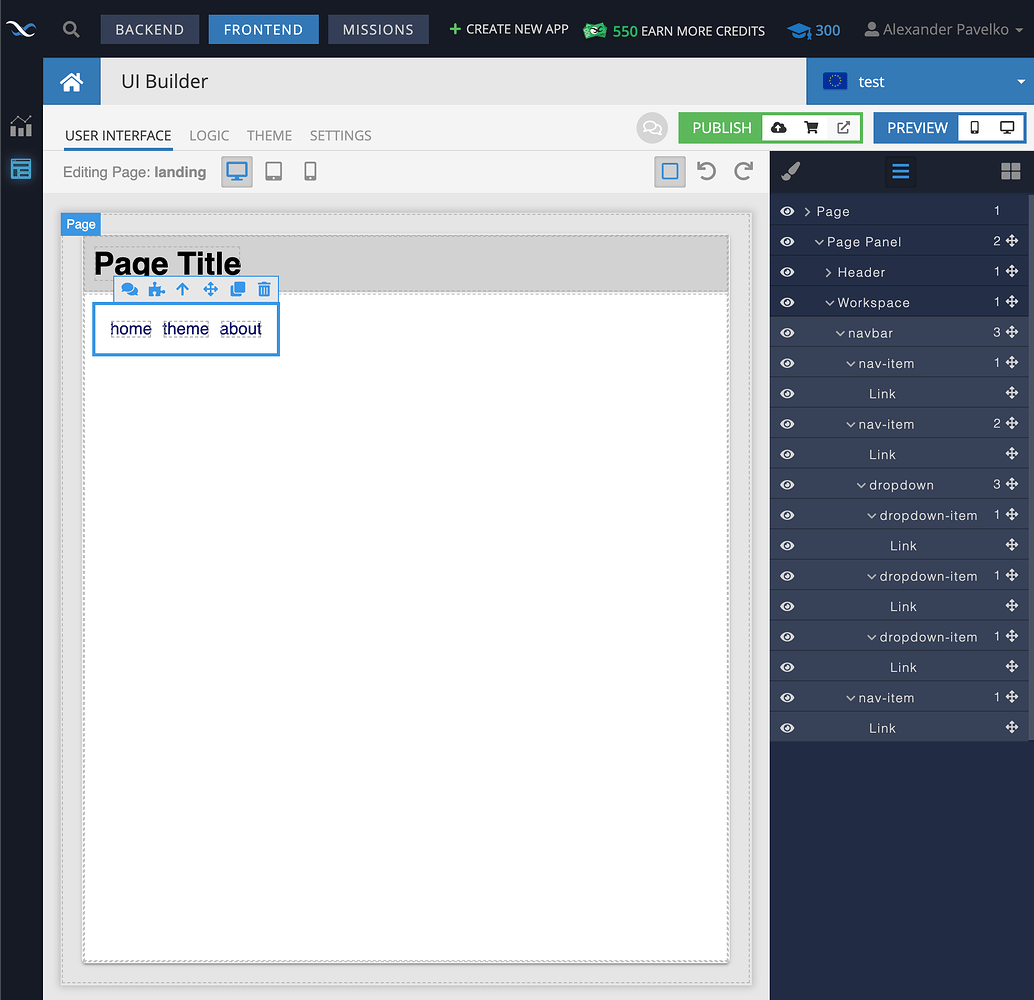1034x1000 pixels.
Task: Switch to the LOGIC tab
Action: [x=208, y=135]
